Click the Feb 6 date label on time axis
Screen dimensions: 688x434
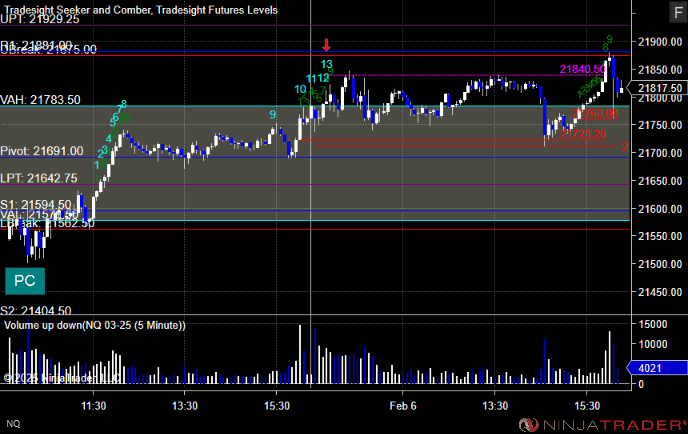point(403,406)
